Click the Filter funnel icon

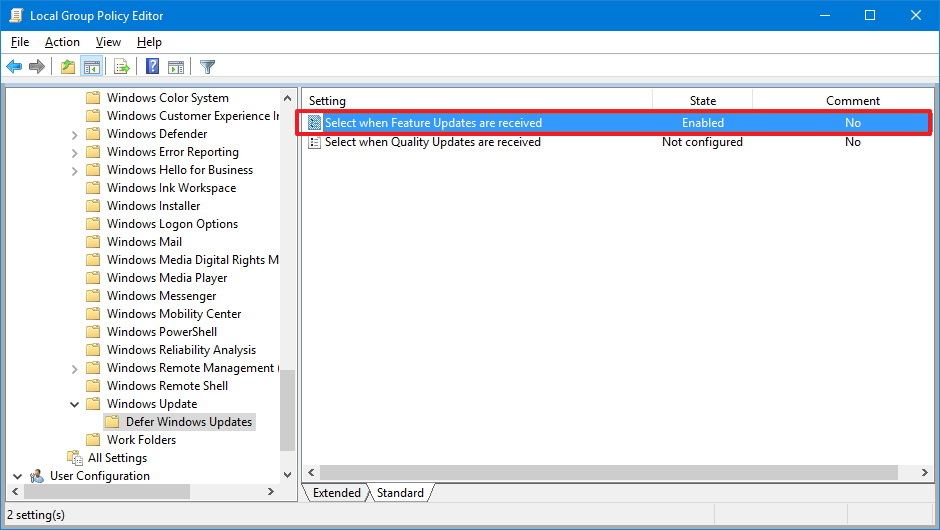[207, 67]
